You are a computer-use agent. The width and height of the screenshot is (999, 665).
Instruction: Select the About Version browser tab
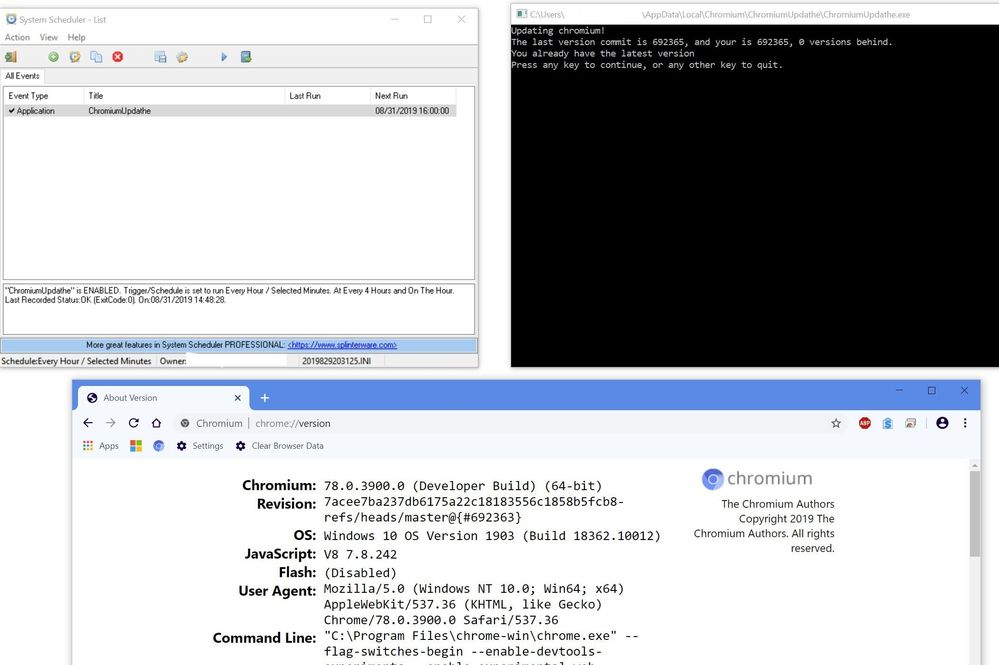(162, 397)
